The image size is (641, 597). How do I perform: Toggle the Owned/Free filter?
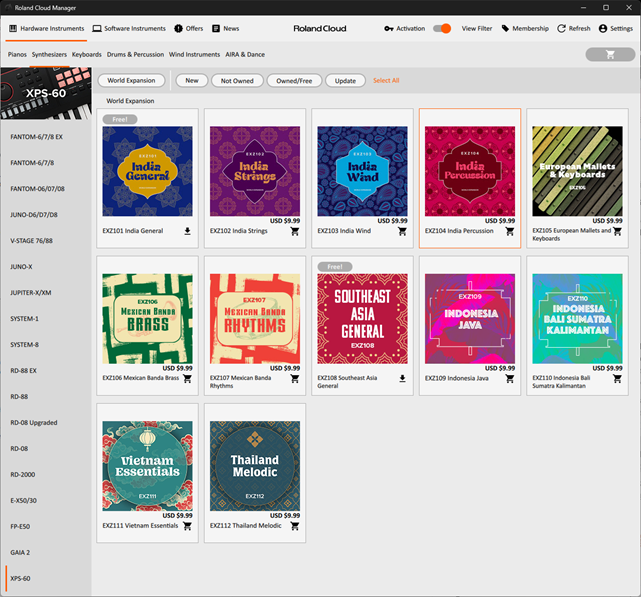(x=294, y=81)
